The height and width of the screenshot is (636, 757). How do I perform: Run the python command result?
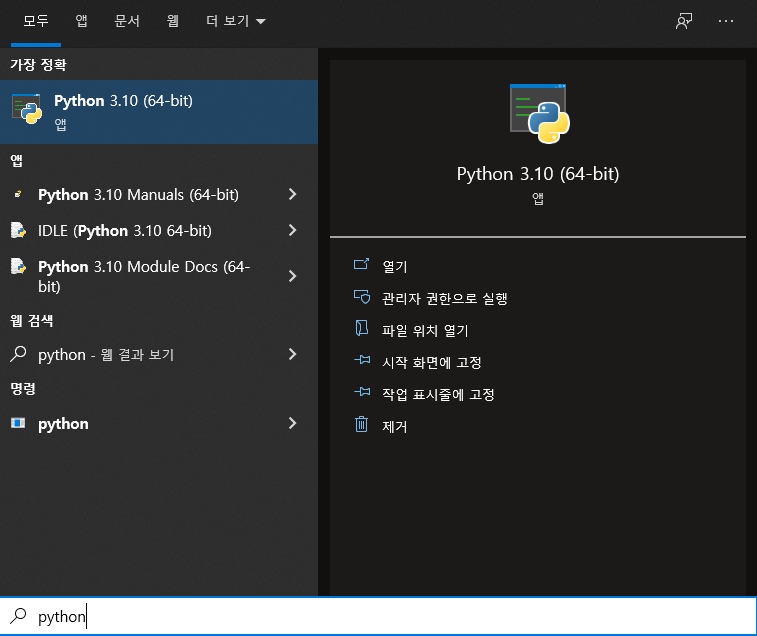(63, 424)
